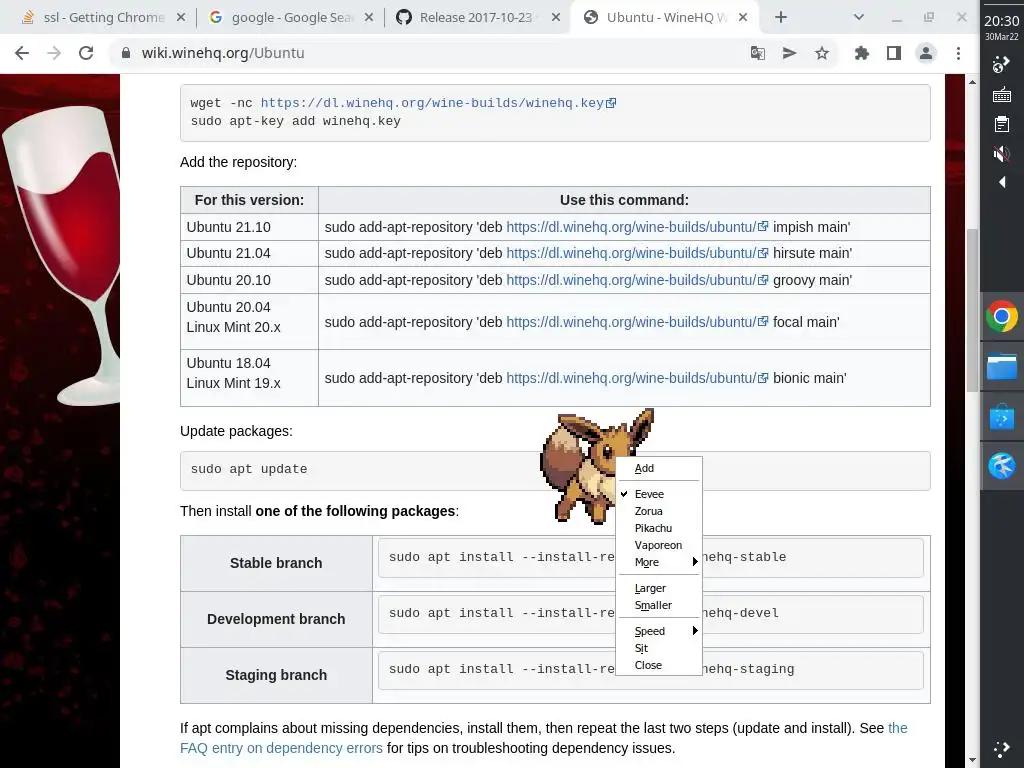The width and height of the screenshot is (1024, 768).
Task: Toggle the muted volume speaker icon
Action: [x=1001, y=154]
